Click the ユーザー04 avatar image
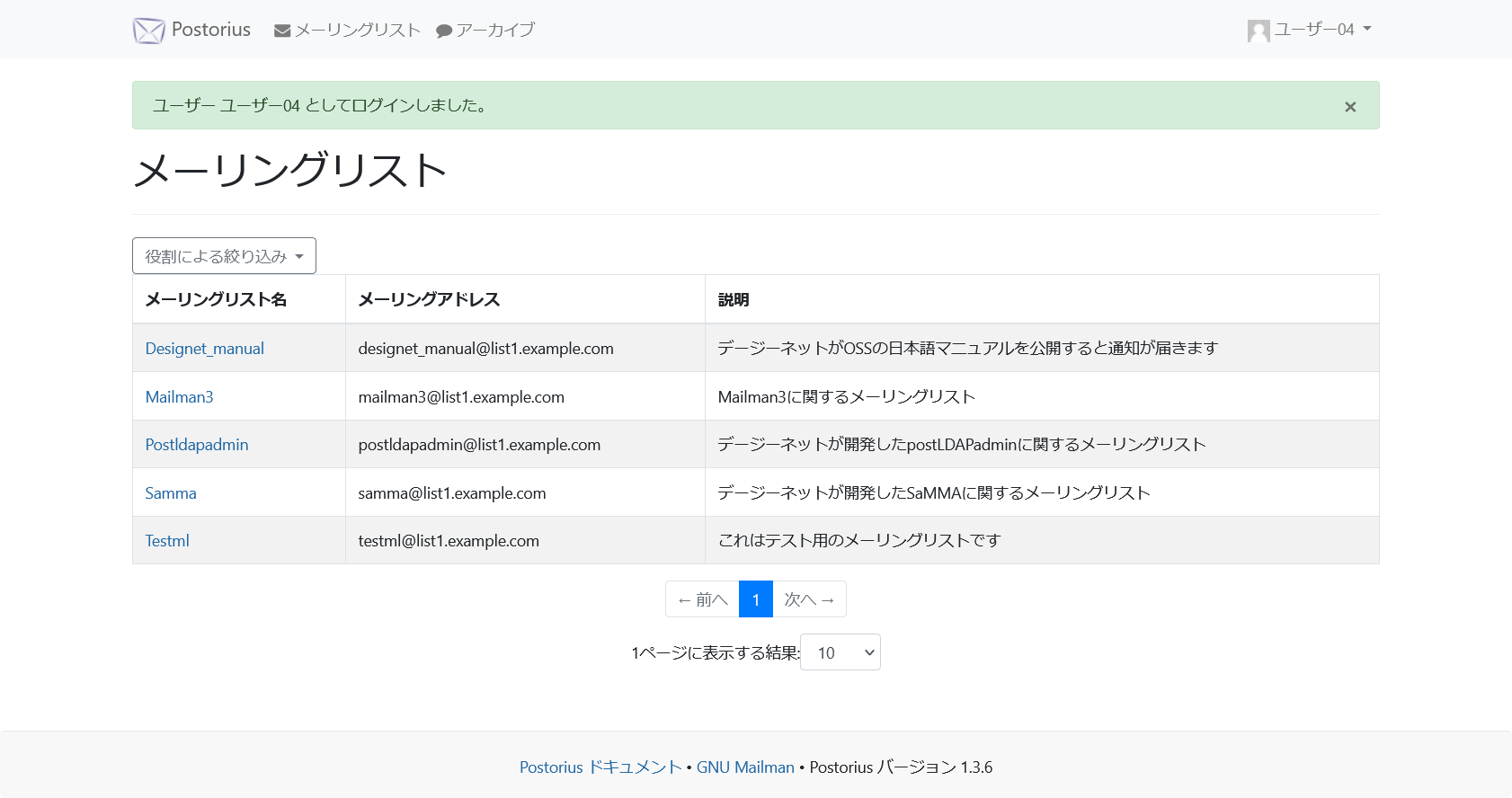1512x798 pixels. pyautogui.click(x=1259, y=31)
